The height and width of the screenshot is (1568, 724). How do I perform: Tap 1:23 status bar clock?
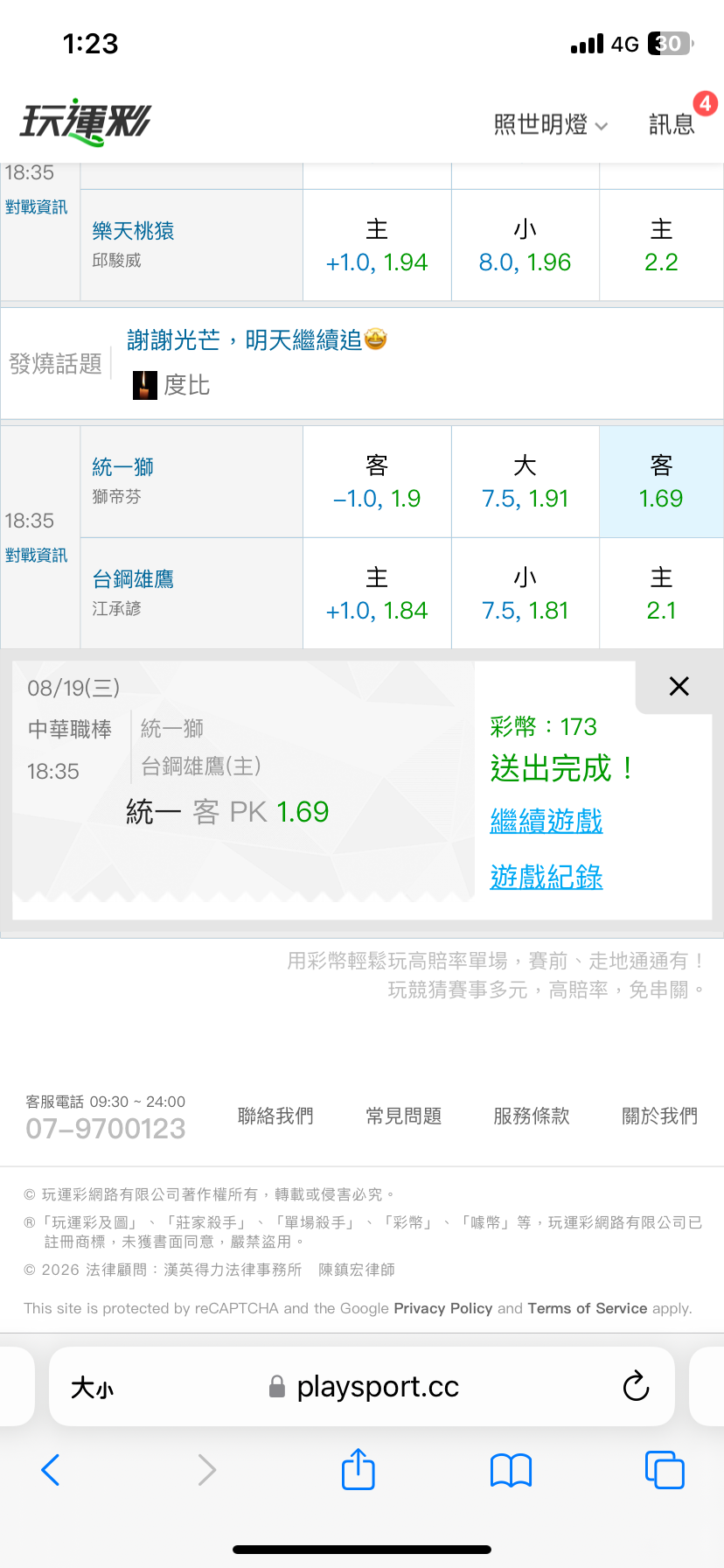tap(90, 44)
